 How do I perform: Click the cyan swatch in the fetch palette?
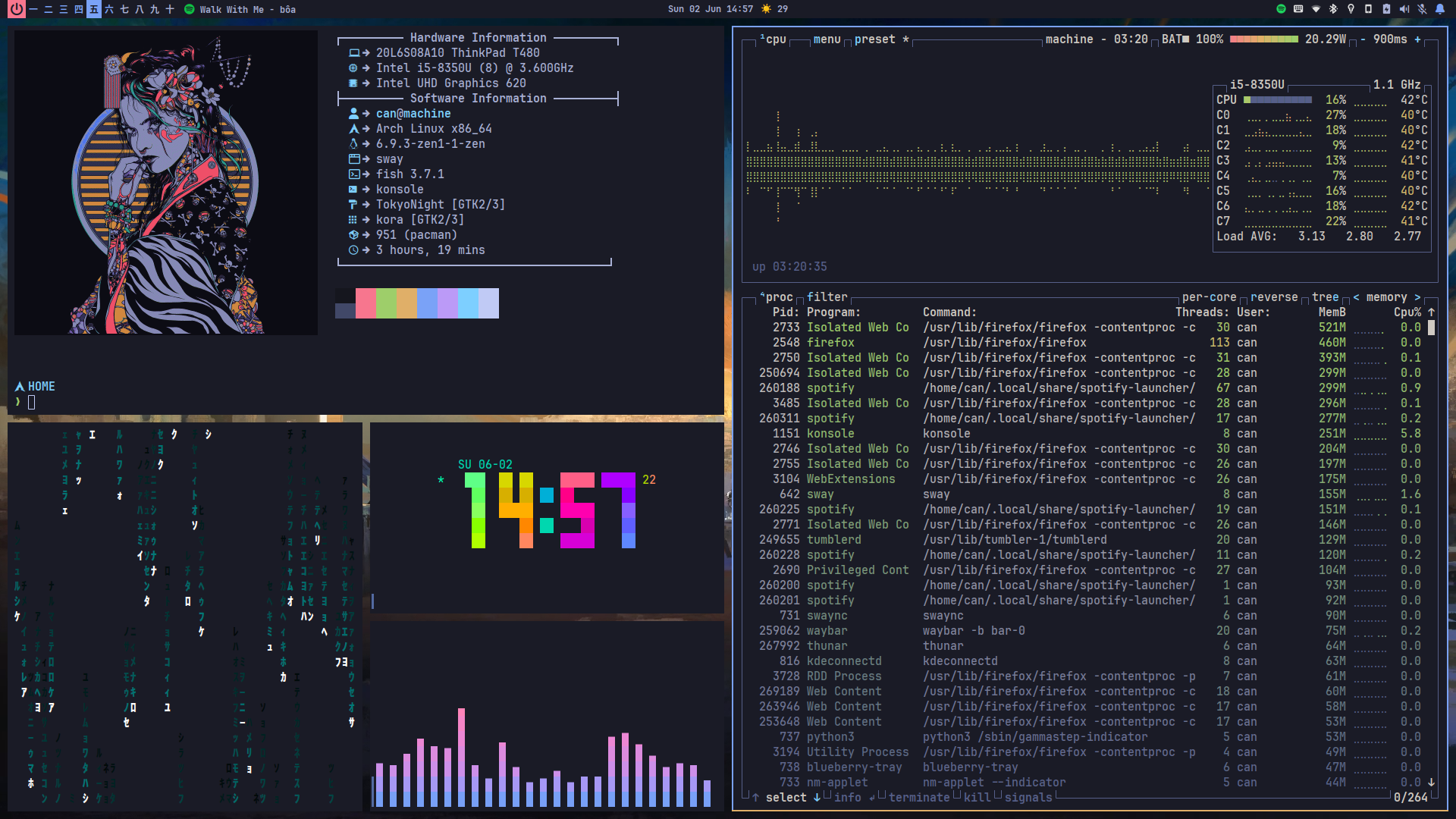[468, 303]
